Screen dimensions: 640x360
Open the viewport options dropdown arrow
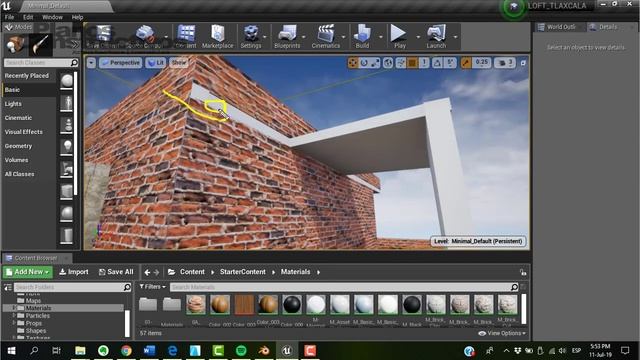tap(91, 62)
